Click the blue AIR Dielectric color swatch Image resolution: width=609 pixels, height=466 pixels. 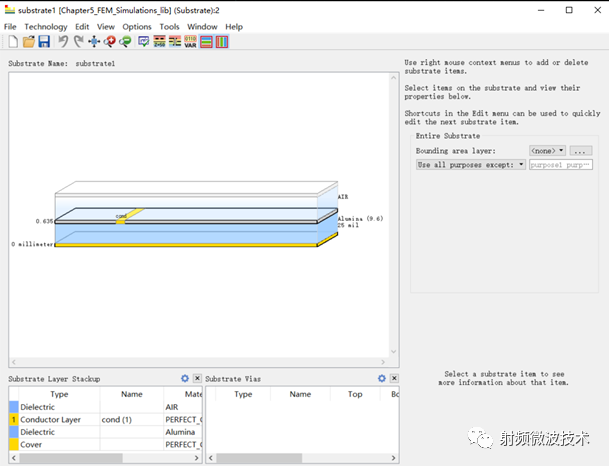(x=13, y=407)
